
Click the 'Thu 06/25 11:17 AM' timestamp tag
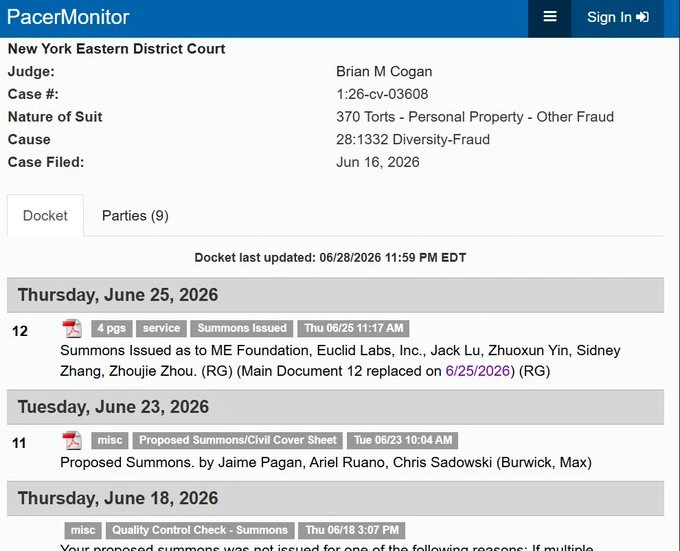353,328
